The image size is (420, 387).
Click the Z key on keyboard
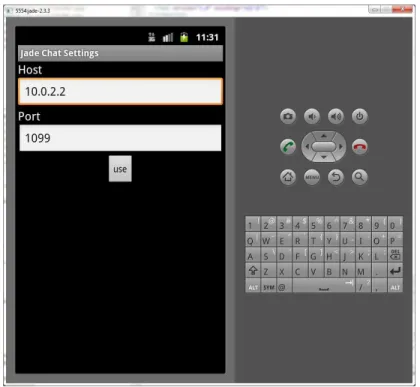[x=268, y=270]
